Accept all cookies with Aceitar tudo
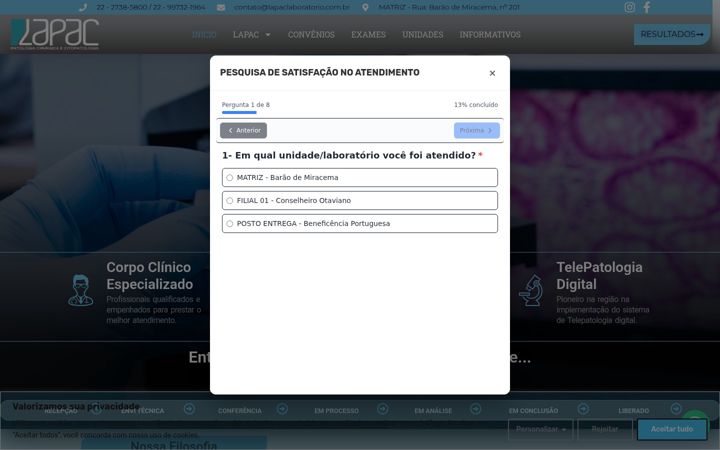The width and height of the screenshot is (720, 450). pos(672,429)
